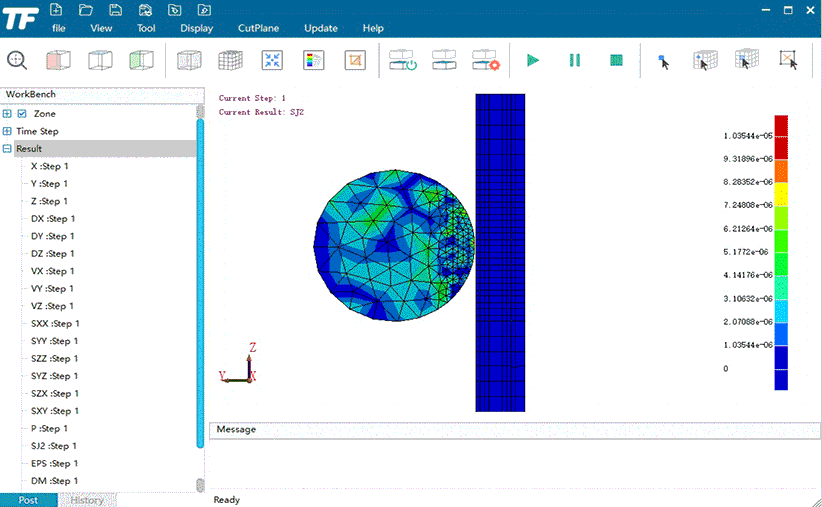Viewport: 822px width, 507px height.
Task: Click the dotted transparent cube display icon
Action: pos(189,60)
